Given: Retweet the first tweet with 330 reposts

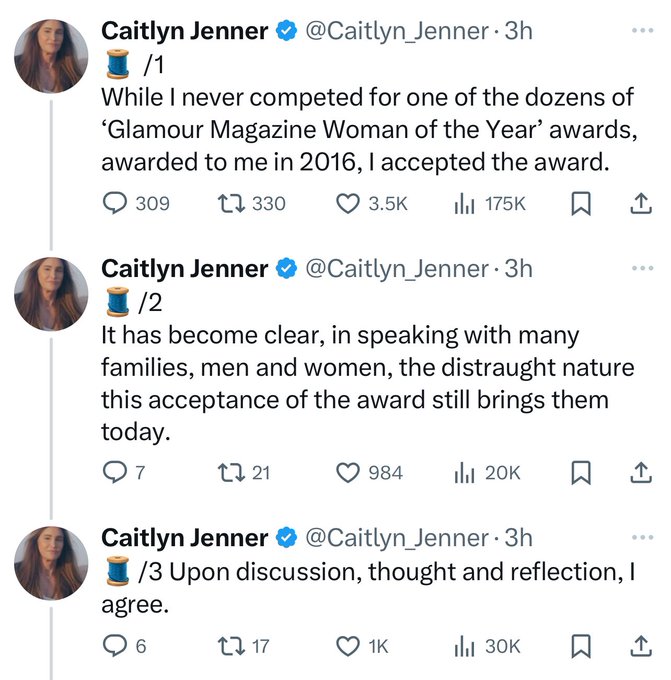Looking at the screenshot, I should pyautogui.click(x=228, y=204).
